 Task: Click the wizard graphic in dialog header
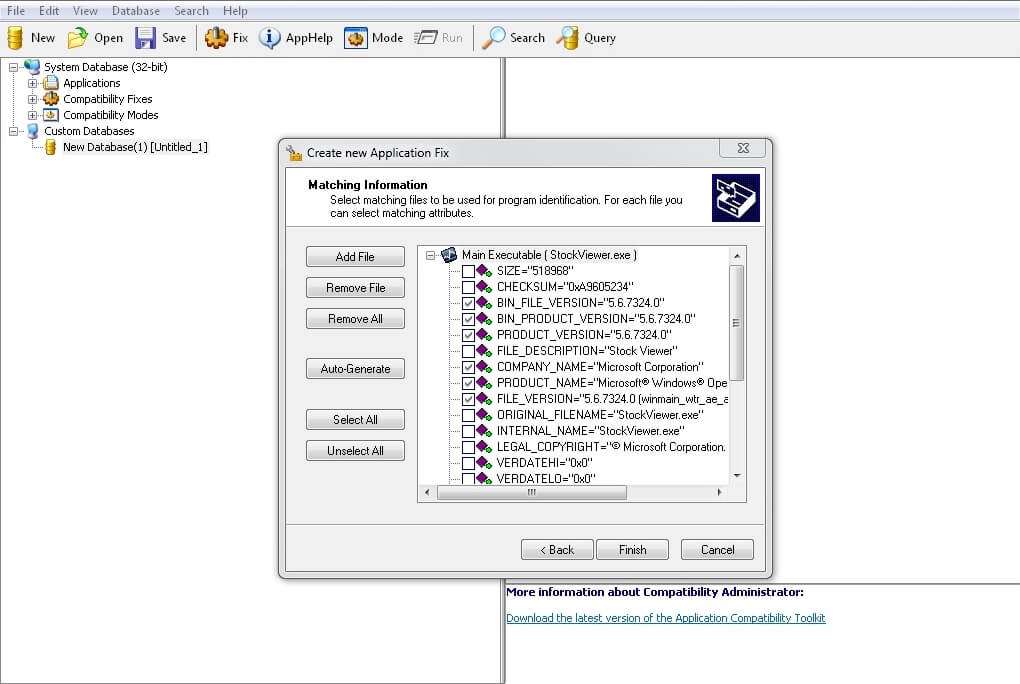736,198
